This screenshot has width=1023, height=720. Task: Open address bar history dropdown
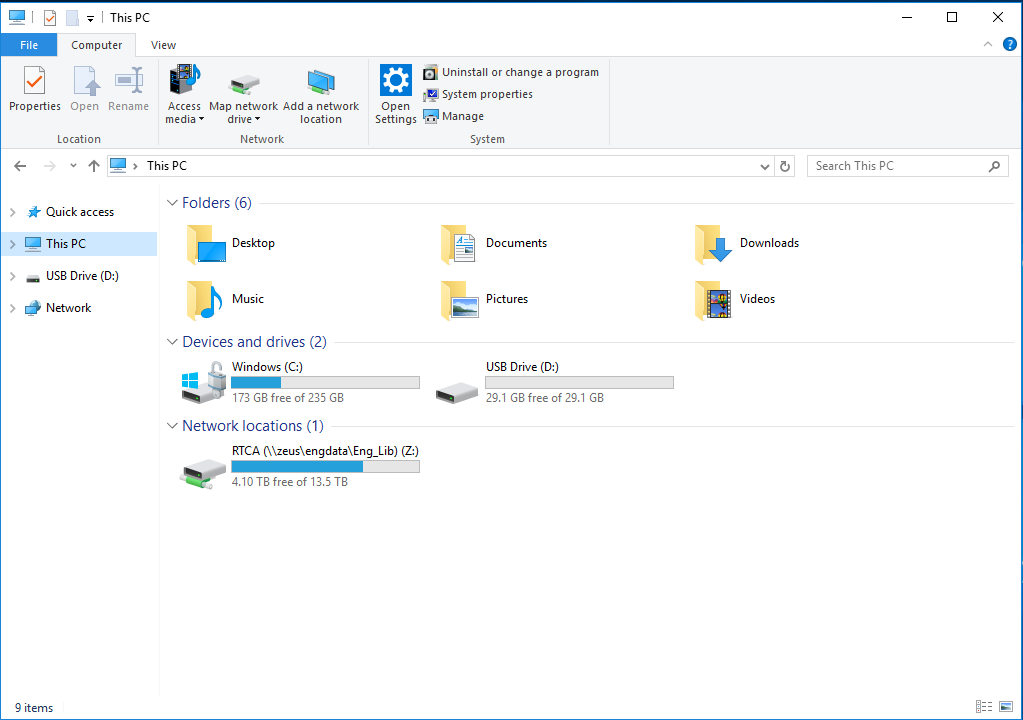point(765,166)
